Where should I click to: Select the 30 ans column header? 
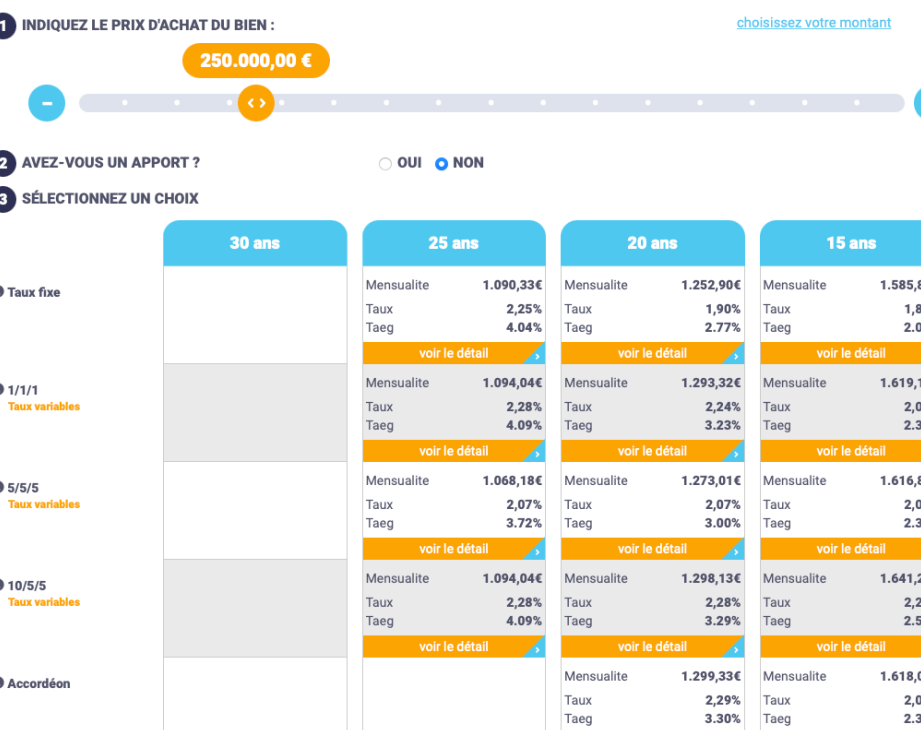(x=255, y=243)
